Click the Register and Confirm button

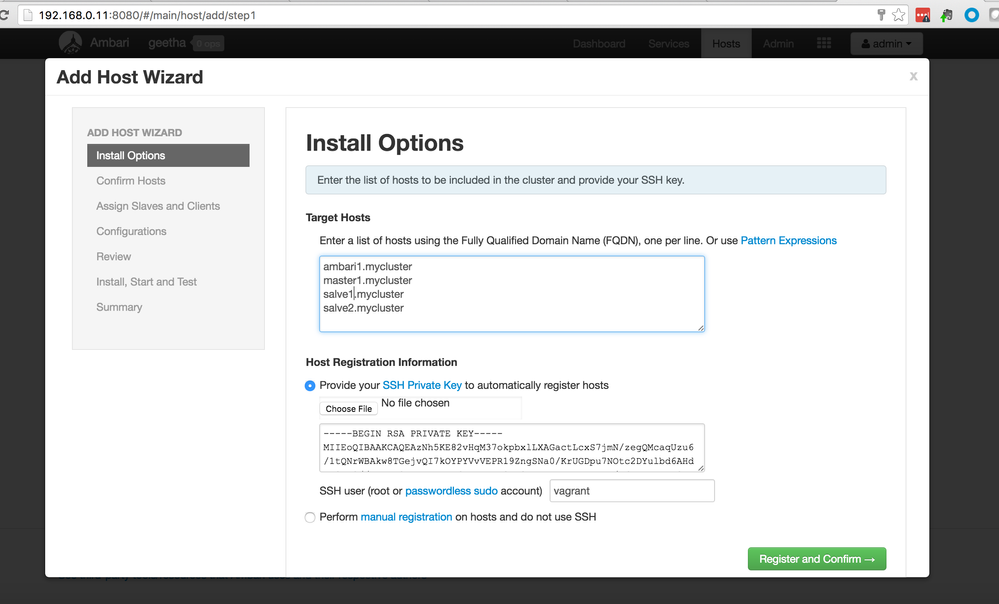[x=816, y=558]
